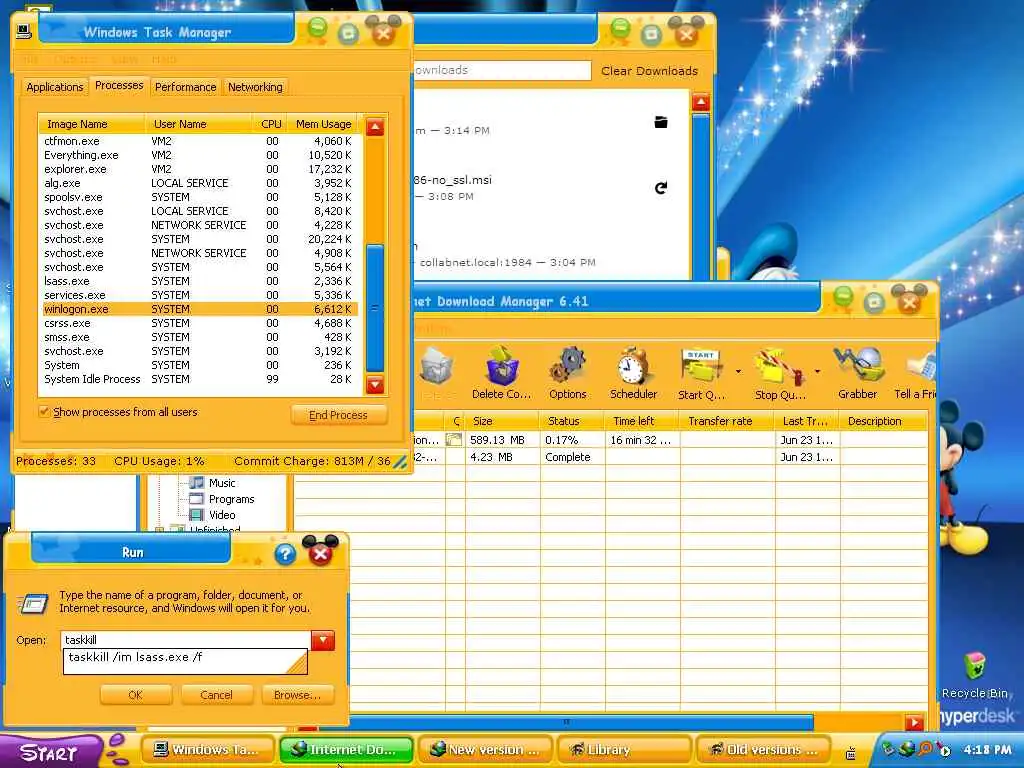
Task: Open Old versions taskbar button
Action: [763, 750]
